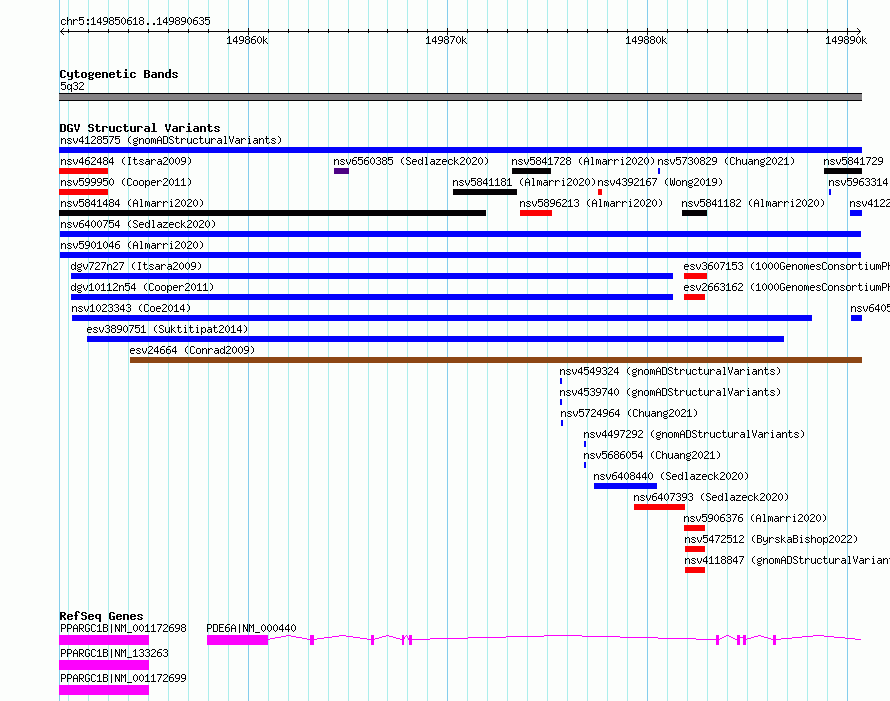
Task: Click the nsv5841182 (Almarri2020) label
Action: pyautogui.click(x=753, y=203)
